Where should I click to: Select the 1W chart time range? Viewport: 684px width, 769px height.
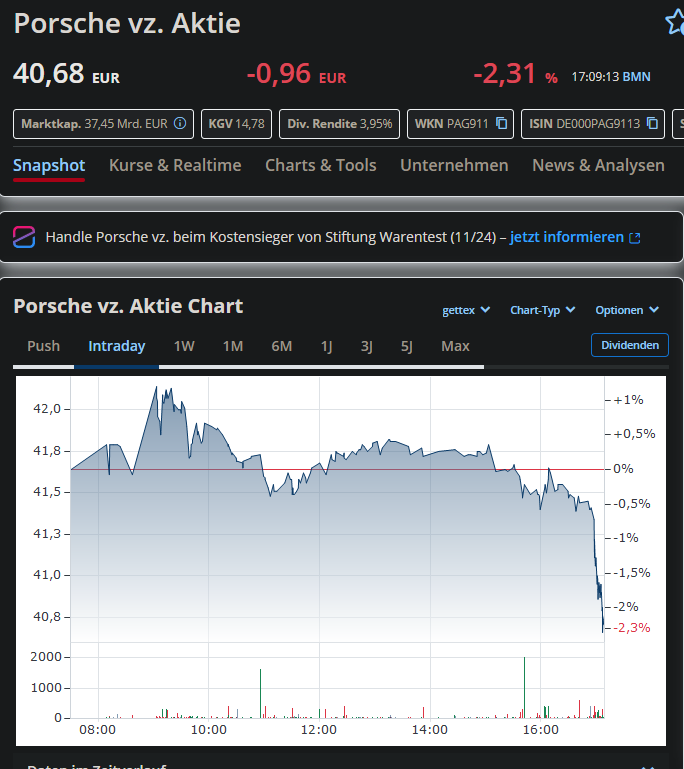click(x=184, y=346)
